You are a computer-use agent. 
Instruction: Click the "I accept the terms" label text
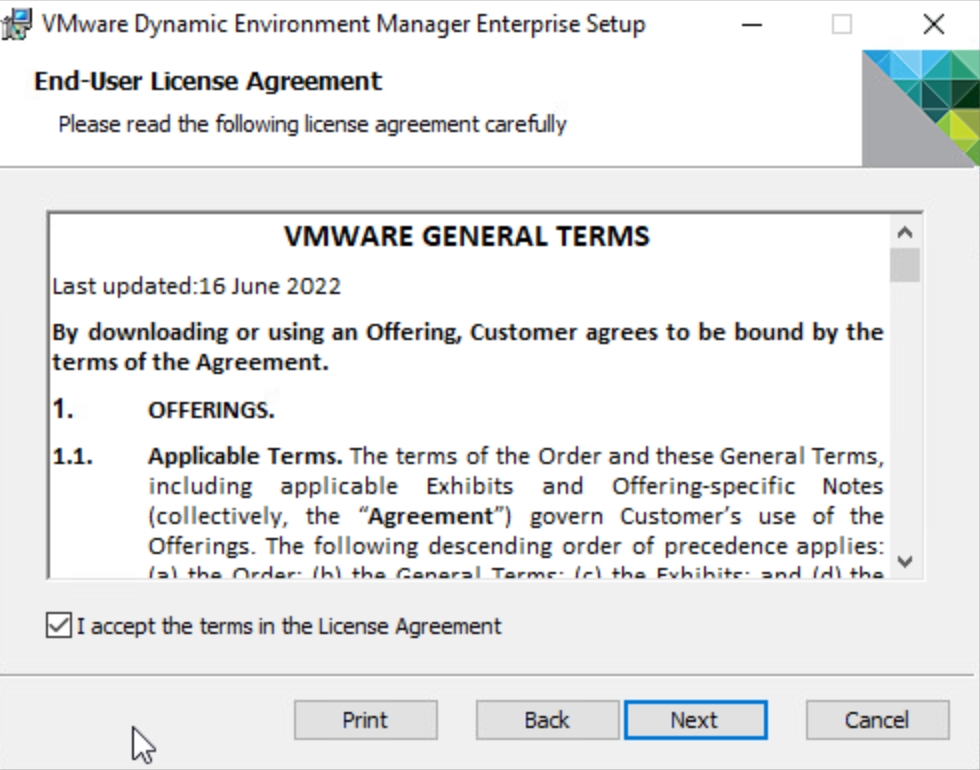click(289, 627)
